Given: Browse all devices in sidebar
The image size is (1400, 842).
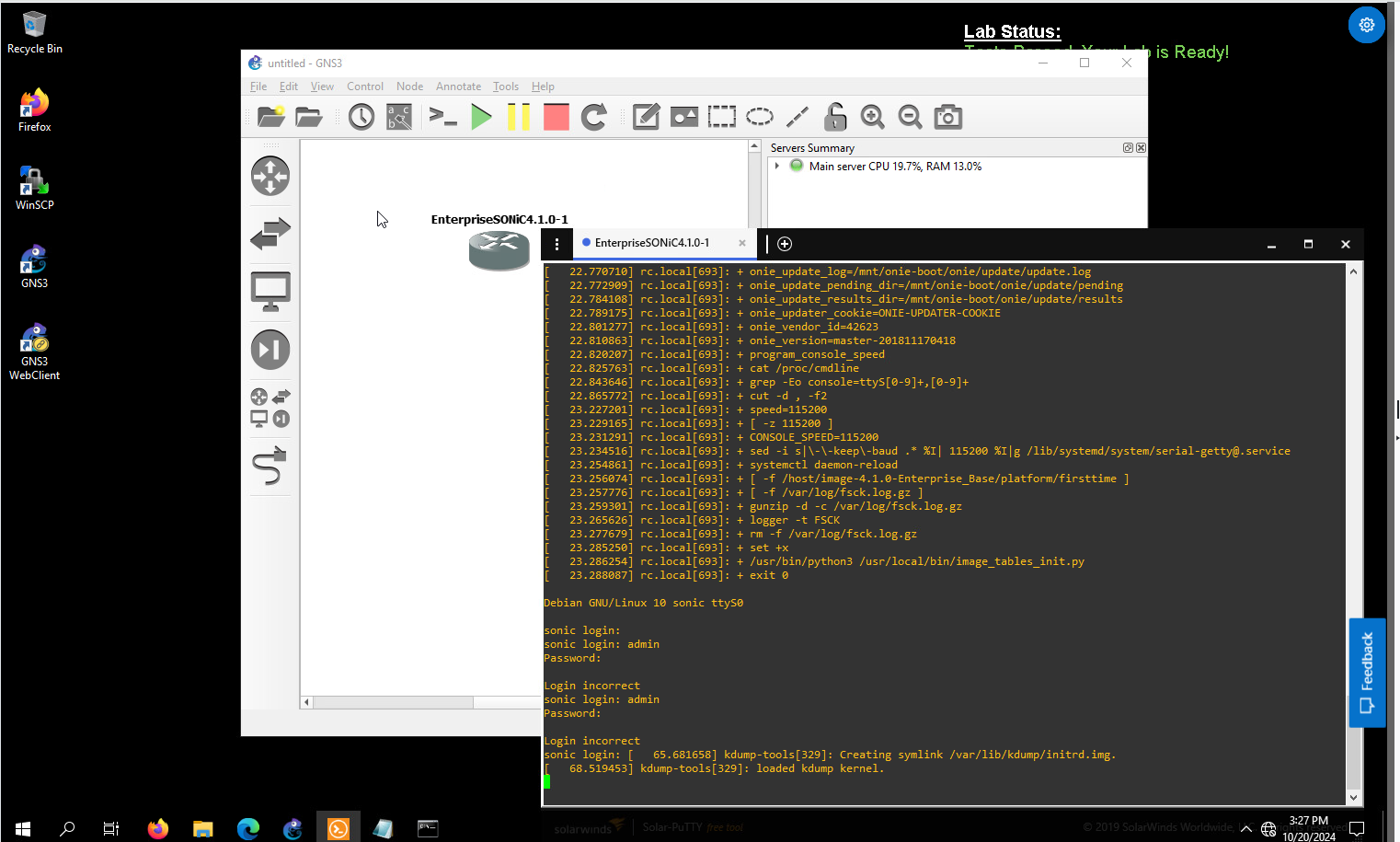Looking at the screenshot, I should pyautogui.click(x=270, y=408).
